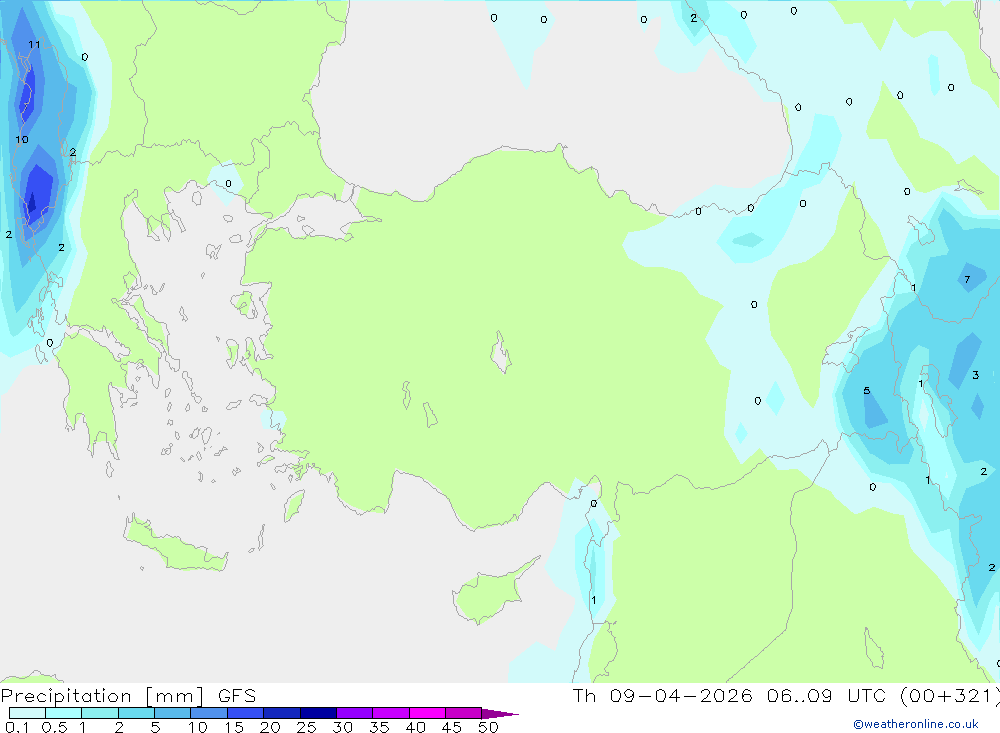The height and width of the screenshot is (733, 1000).
Task: Pick the 35–40 mm legend color swatch
Action: (391, 713)
